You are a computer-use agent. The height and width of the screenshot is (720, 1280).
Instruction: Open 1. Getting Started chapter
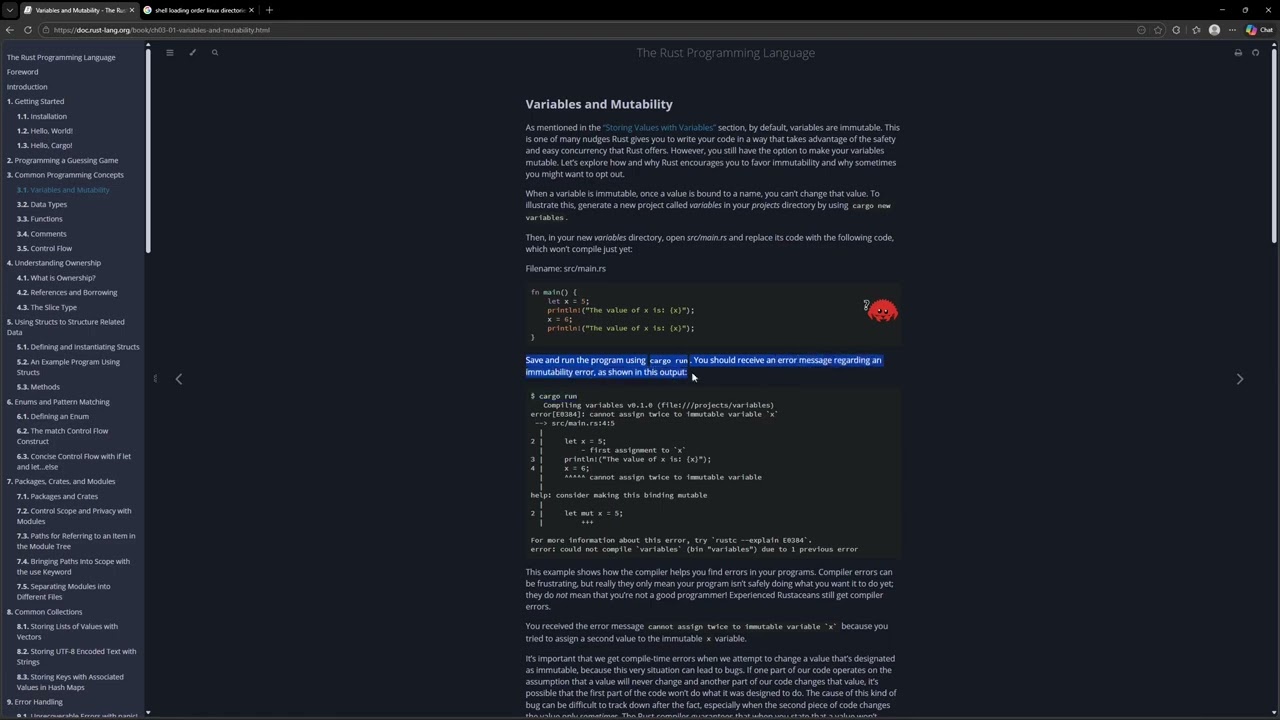[35, 101]
